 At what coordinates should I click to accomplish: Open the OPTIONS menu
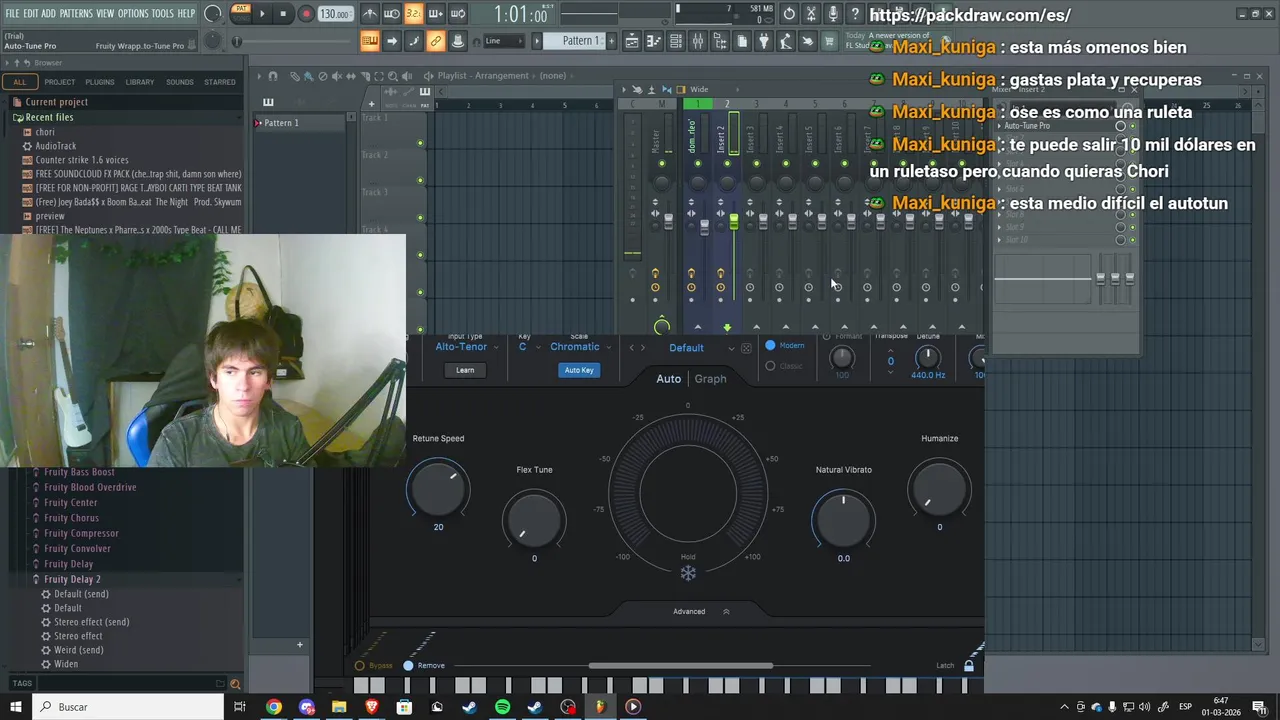click(x=133, y=13)
